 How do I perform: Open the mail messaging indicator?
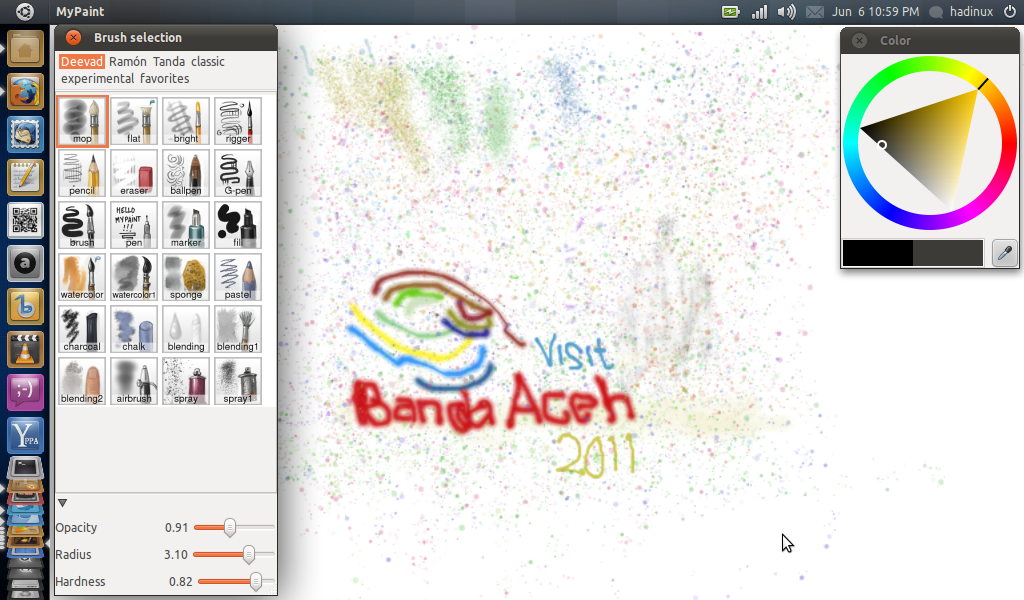(x=814, y=12)
